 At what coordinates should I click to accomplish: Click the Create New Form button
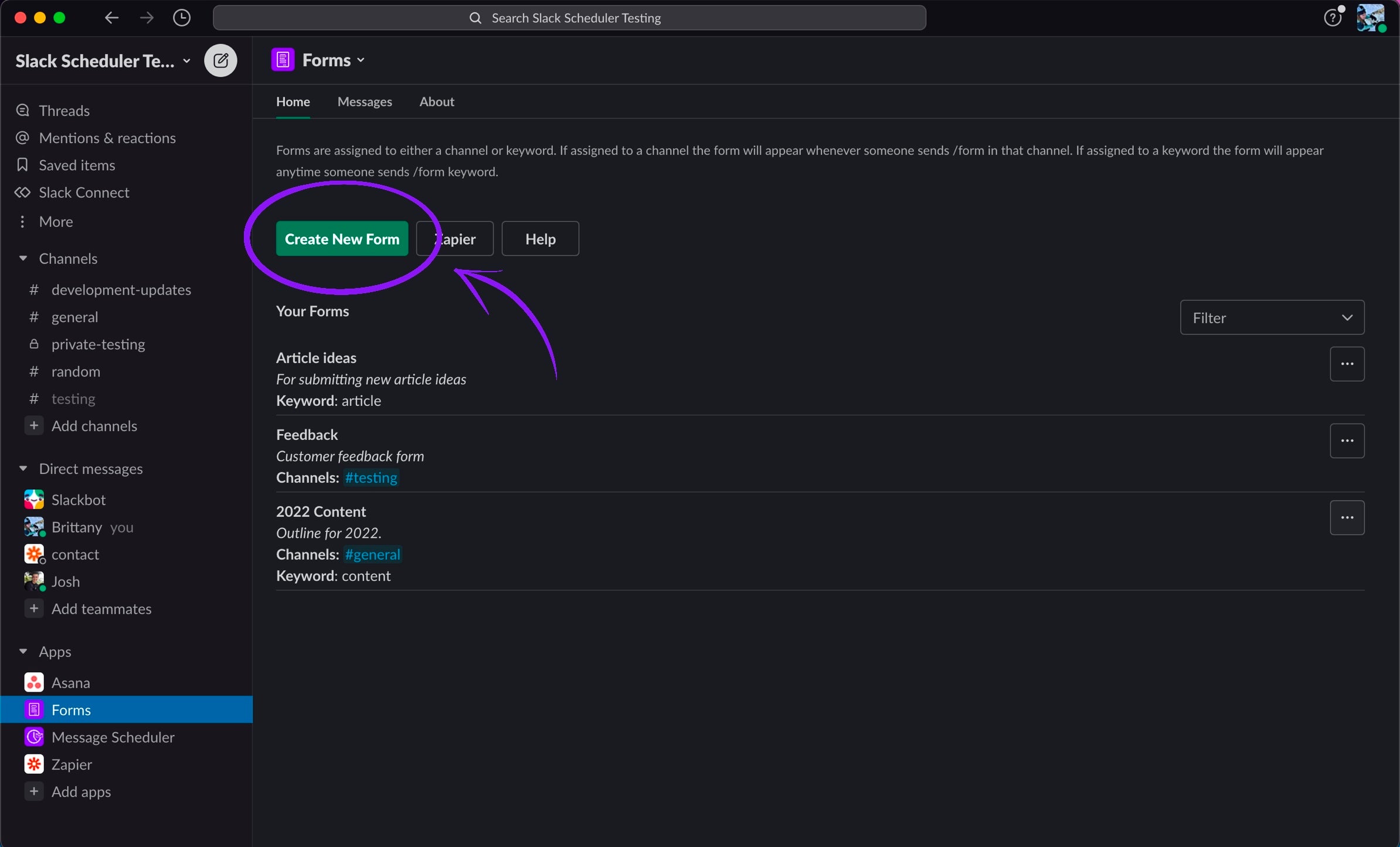click(x=342, y=239)
